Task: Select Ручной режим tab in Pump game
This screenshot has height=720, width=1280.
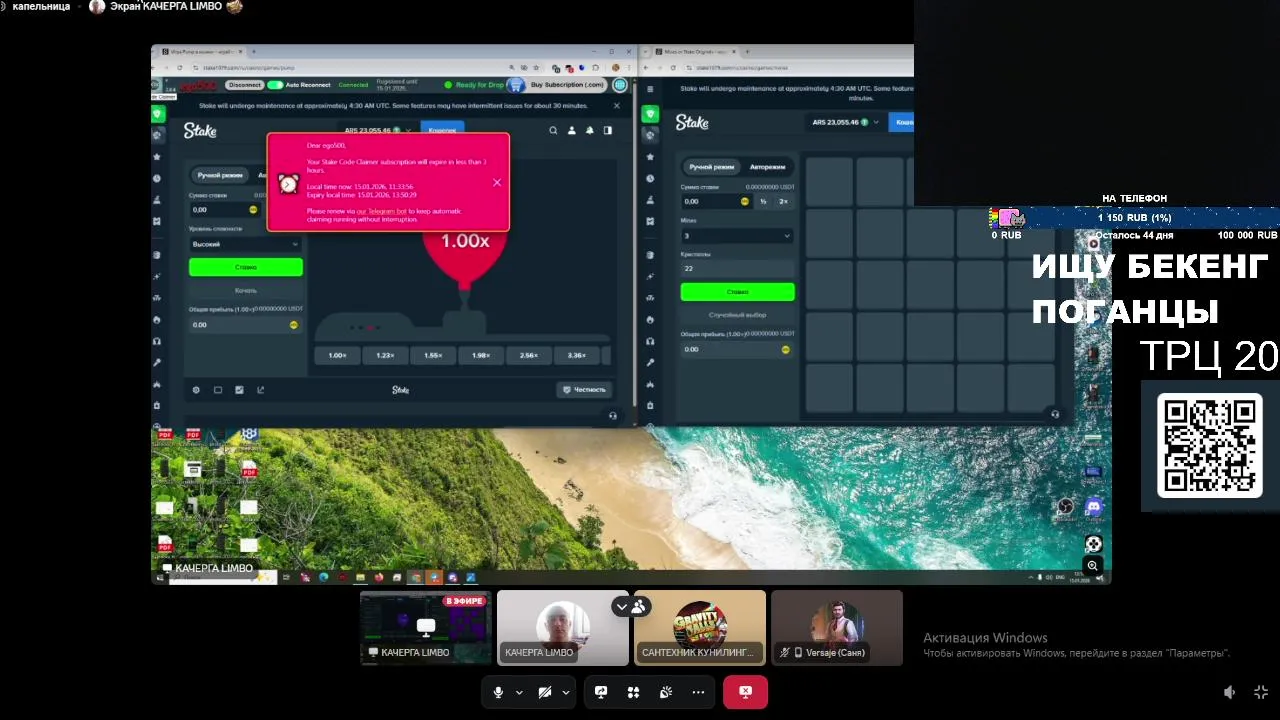Action: tap(220, 175)
